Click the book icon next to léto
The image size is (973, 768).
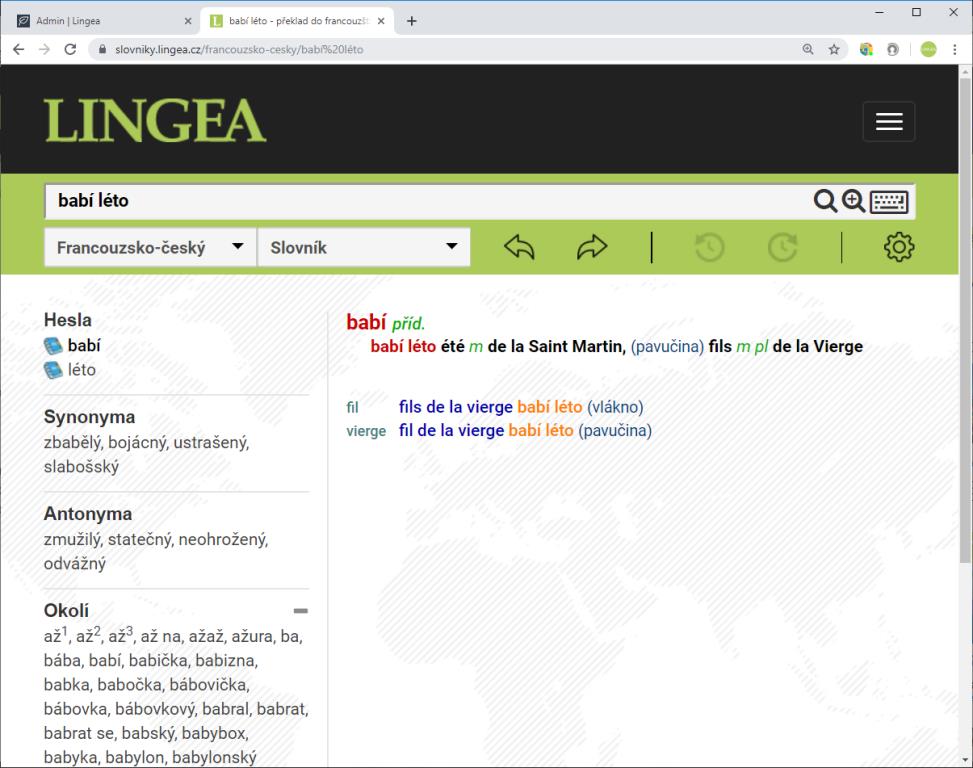(53, 370)
